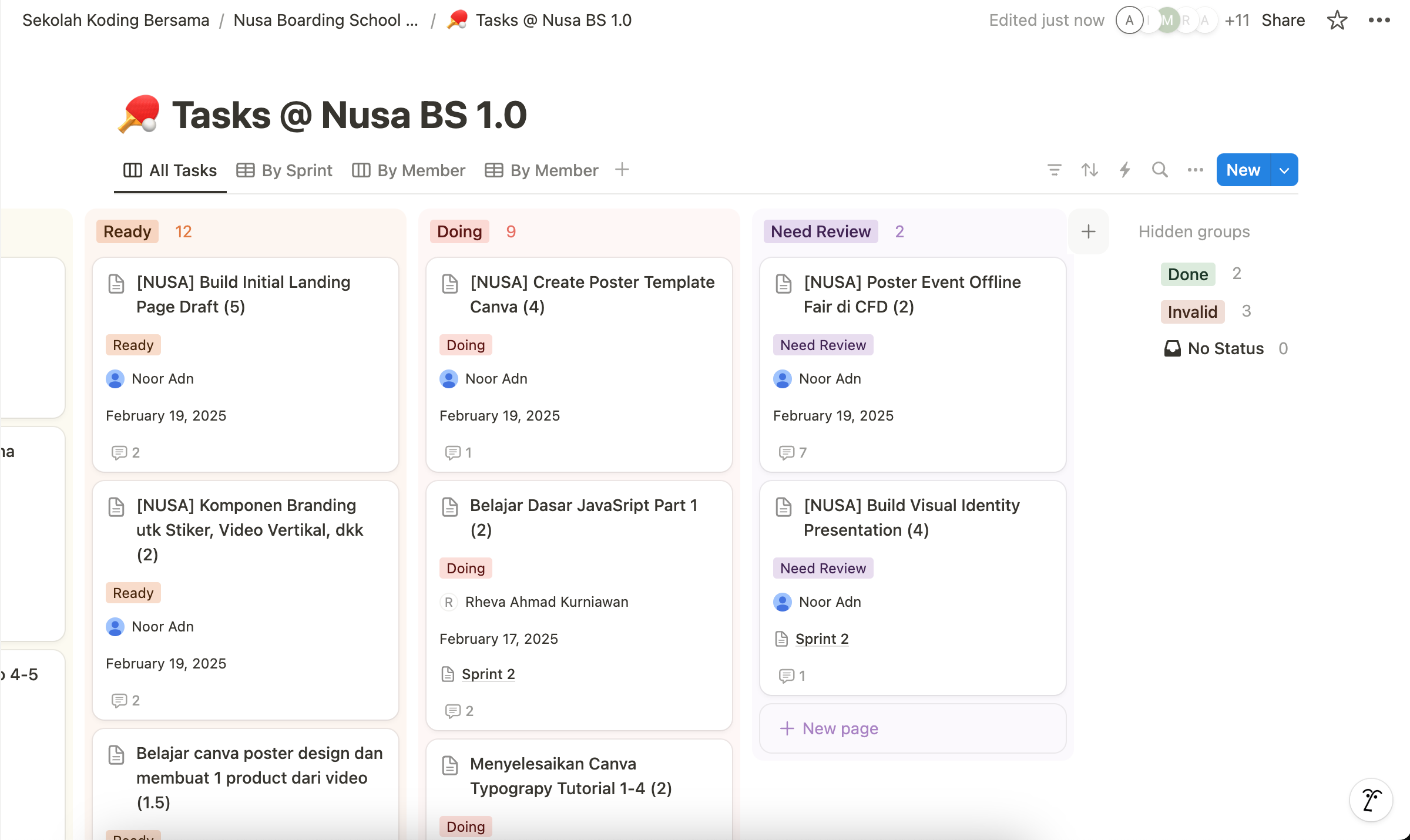Click the sort arrows icon
This screenshot has height=840, width=1410.
click(1090, 170)
